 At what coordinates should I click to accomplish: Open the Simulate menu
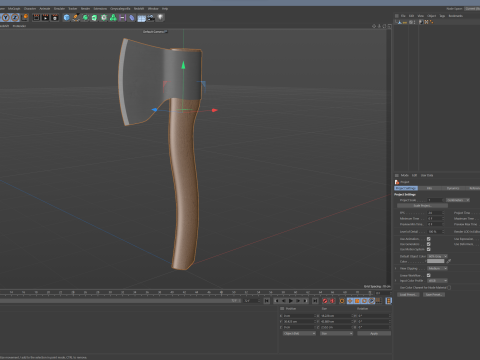pyautogui.click(x=59, y=8)
